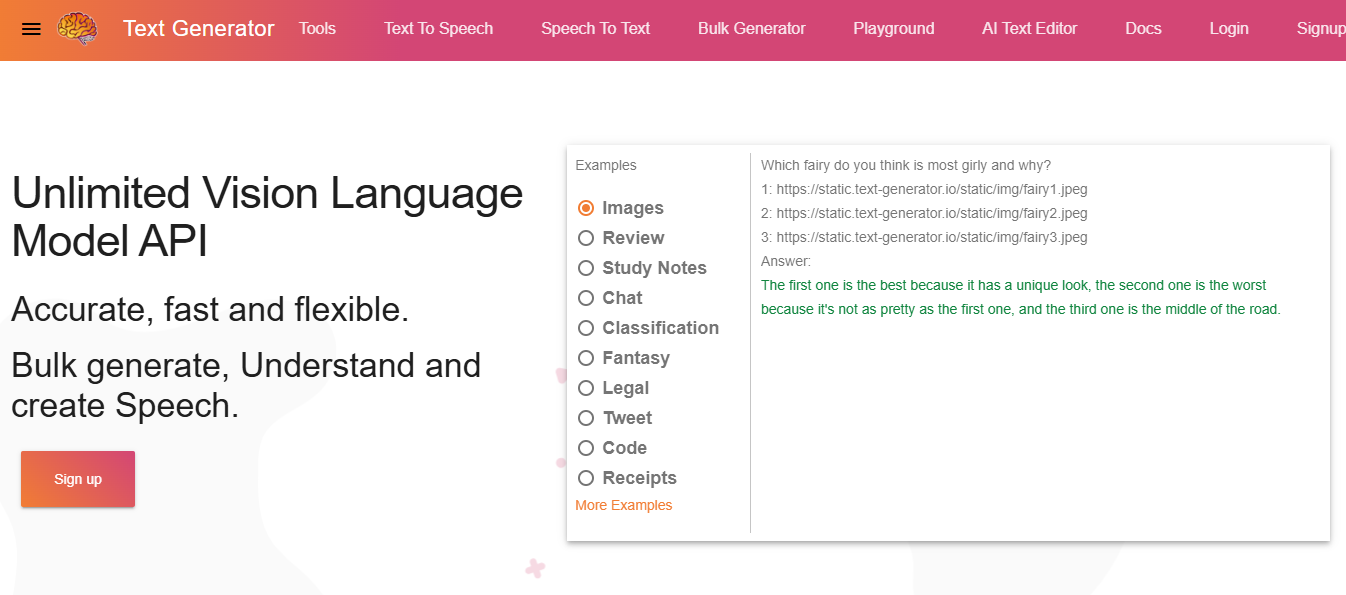Open Speech To Text in navbar
1346x595 pixels.
(595, 29)
